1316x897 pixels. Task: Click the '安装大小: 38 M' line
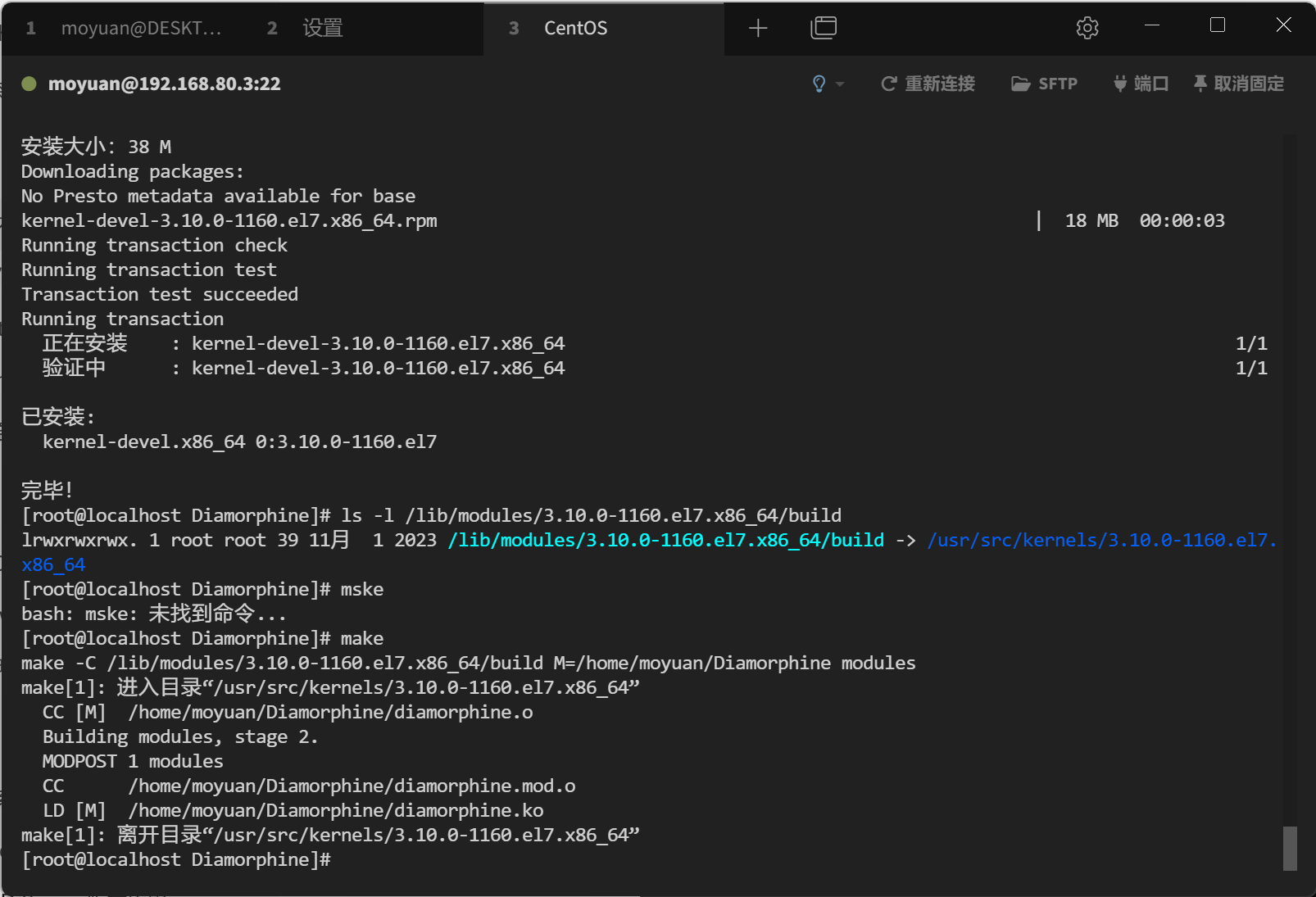point(97,147)
